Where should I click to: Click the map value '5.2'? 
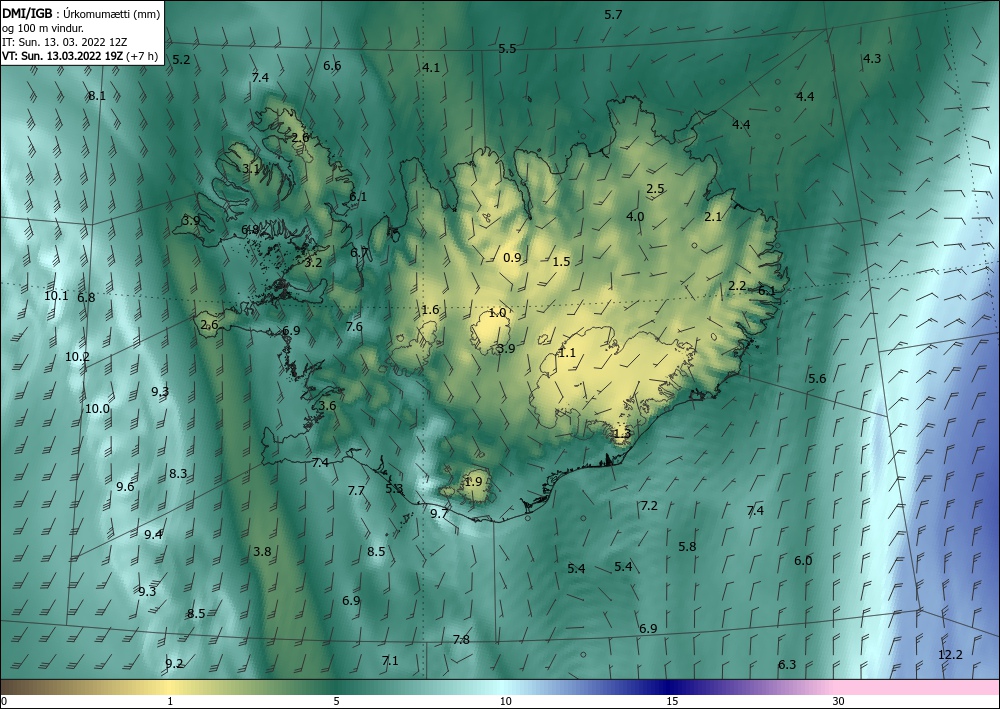click(x=182, y=60)
